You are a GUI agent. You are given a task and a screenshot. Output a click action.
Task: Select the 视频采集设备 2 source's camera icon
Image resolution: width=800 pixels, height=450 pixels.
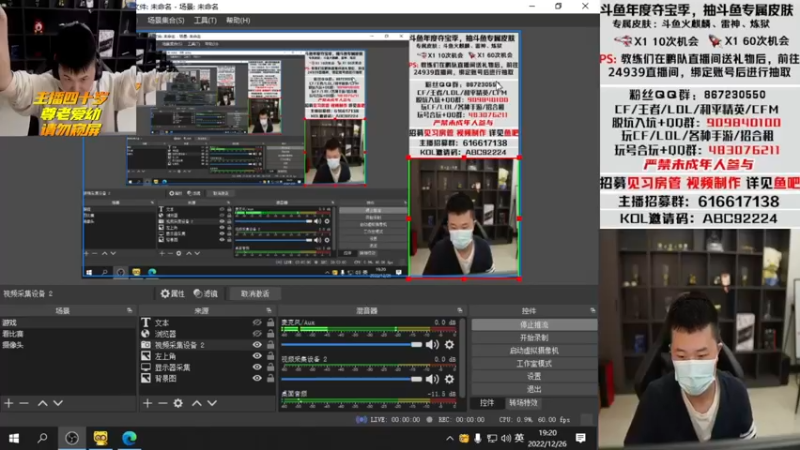pos(146,345)
